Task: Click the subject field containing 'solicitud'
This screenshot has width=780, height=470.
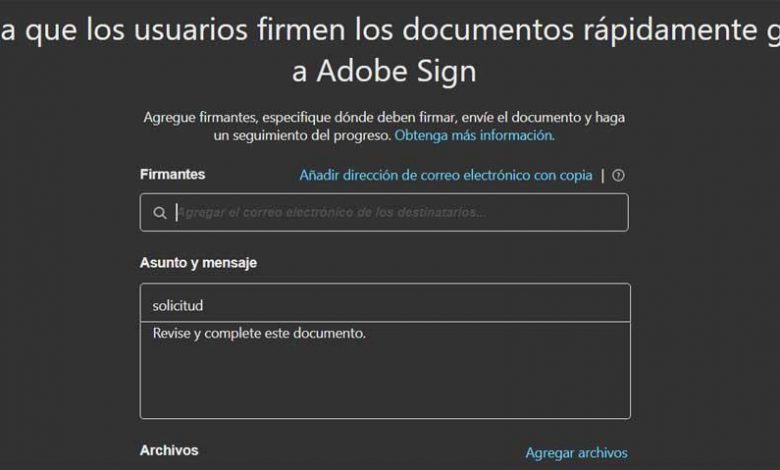Action: [385, 303]
